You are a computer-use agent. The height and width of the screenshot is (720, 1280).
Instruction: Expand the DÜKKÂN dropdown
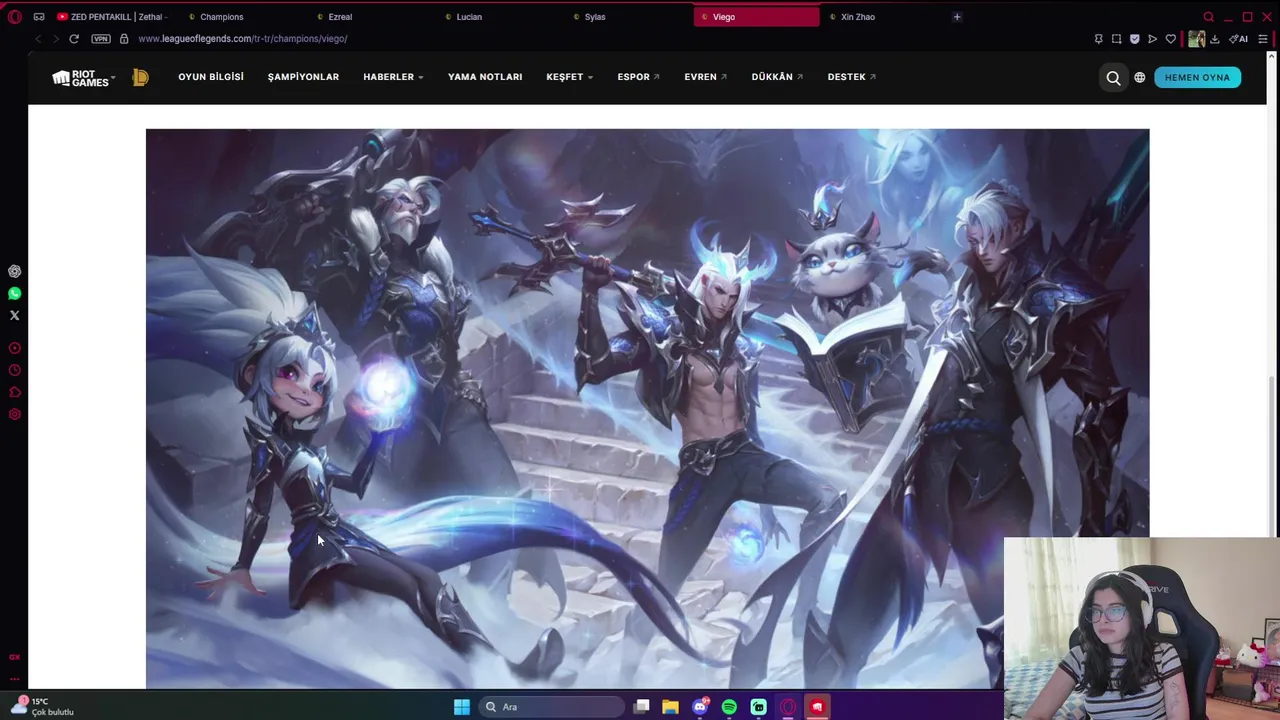pos(777,77)
